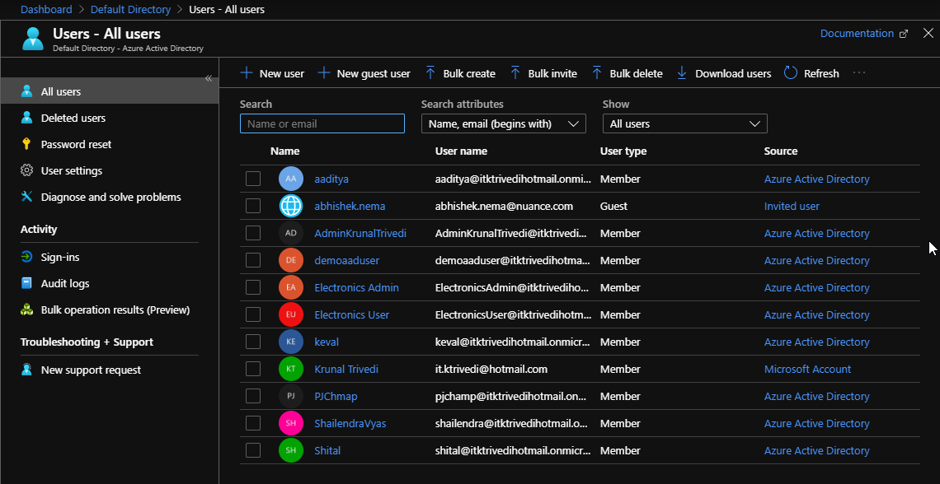Click the Sign-ins icon under Activity

click(x=27, y=257)
